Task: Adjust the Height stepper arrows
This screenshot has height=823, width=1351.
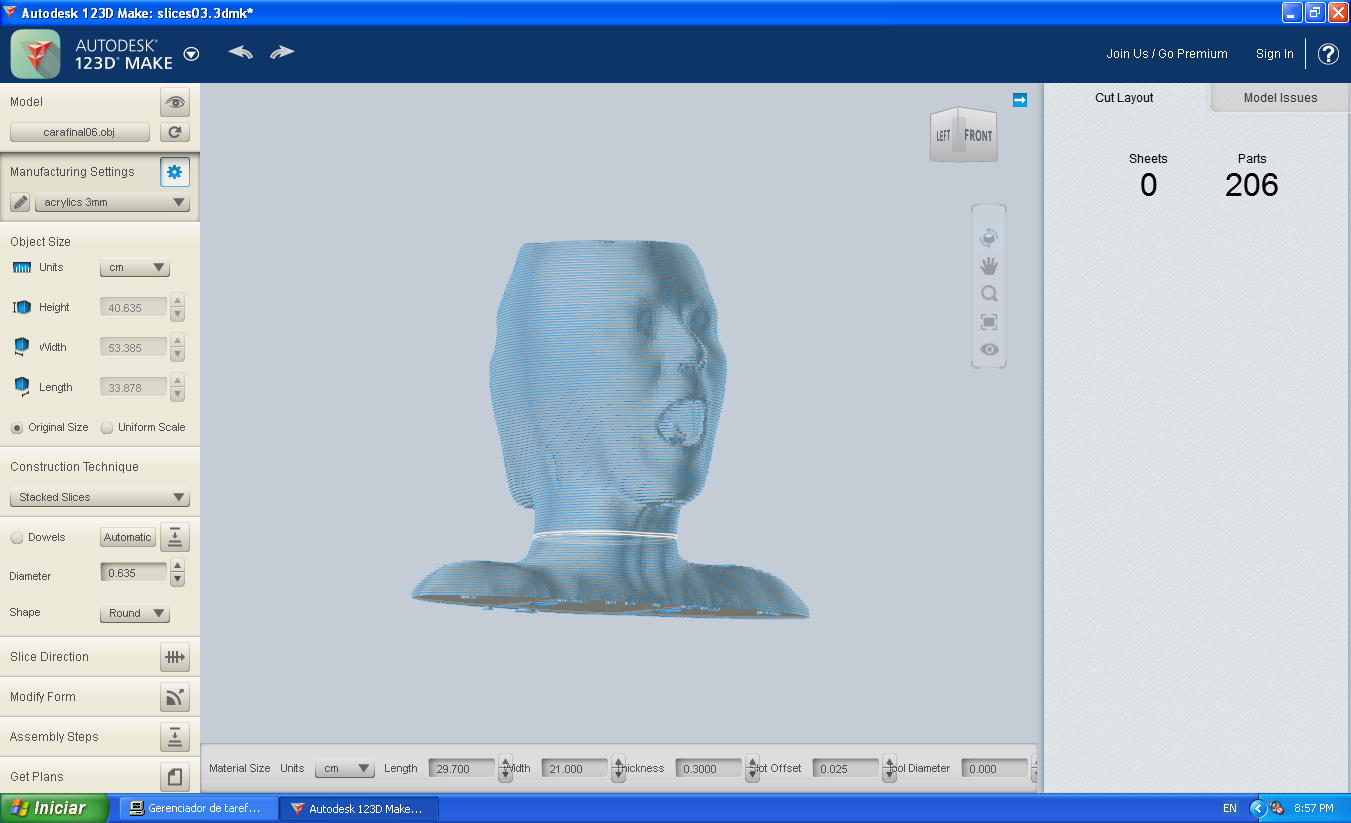Action: click(178, 308)
